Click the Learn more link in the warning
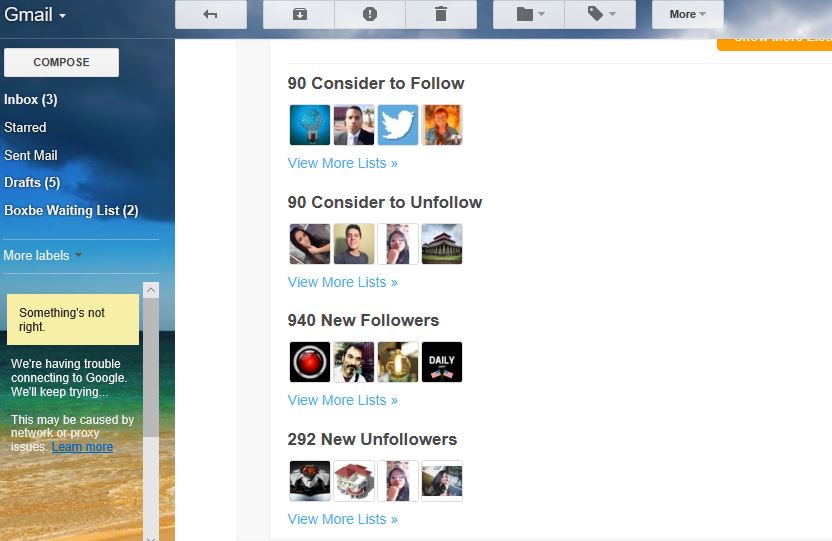Screen dimensions: 832x541 (x=82, y=447)
